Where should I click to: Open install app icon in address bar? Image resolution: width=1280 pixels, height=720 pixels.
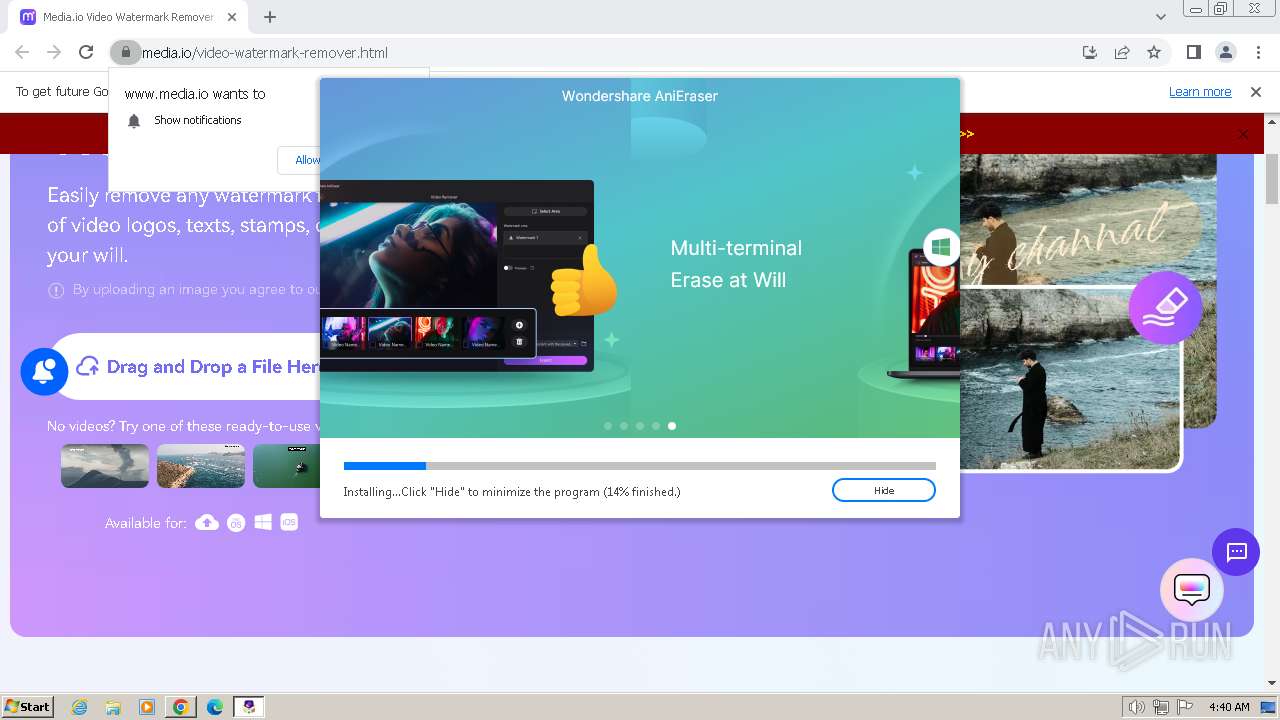coord(1090,52)
